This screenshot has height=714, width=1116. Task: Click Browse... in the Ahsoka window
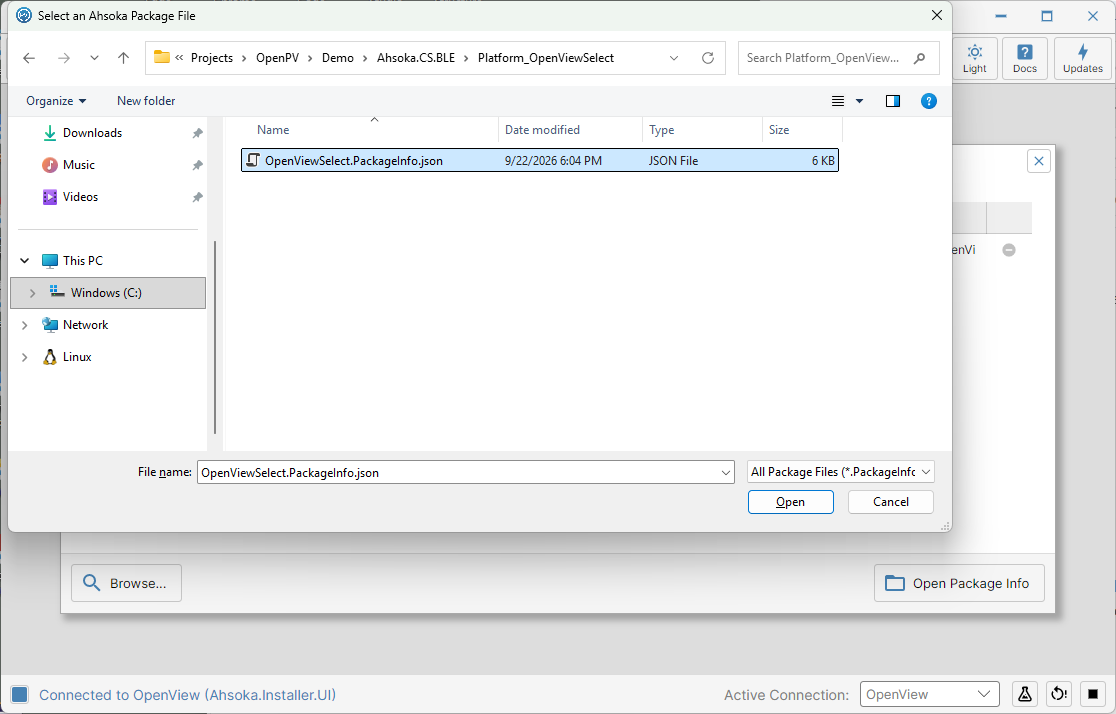pos(126,583)
